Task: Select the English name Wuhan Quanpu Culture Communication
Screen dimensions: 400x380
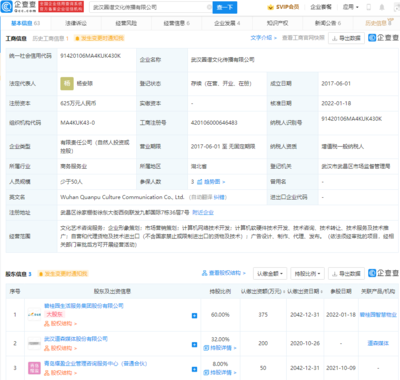Action: click(x=122, y=197)
